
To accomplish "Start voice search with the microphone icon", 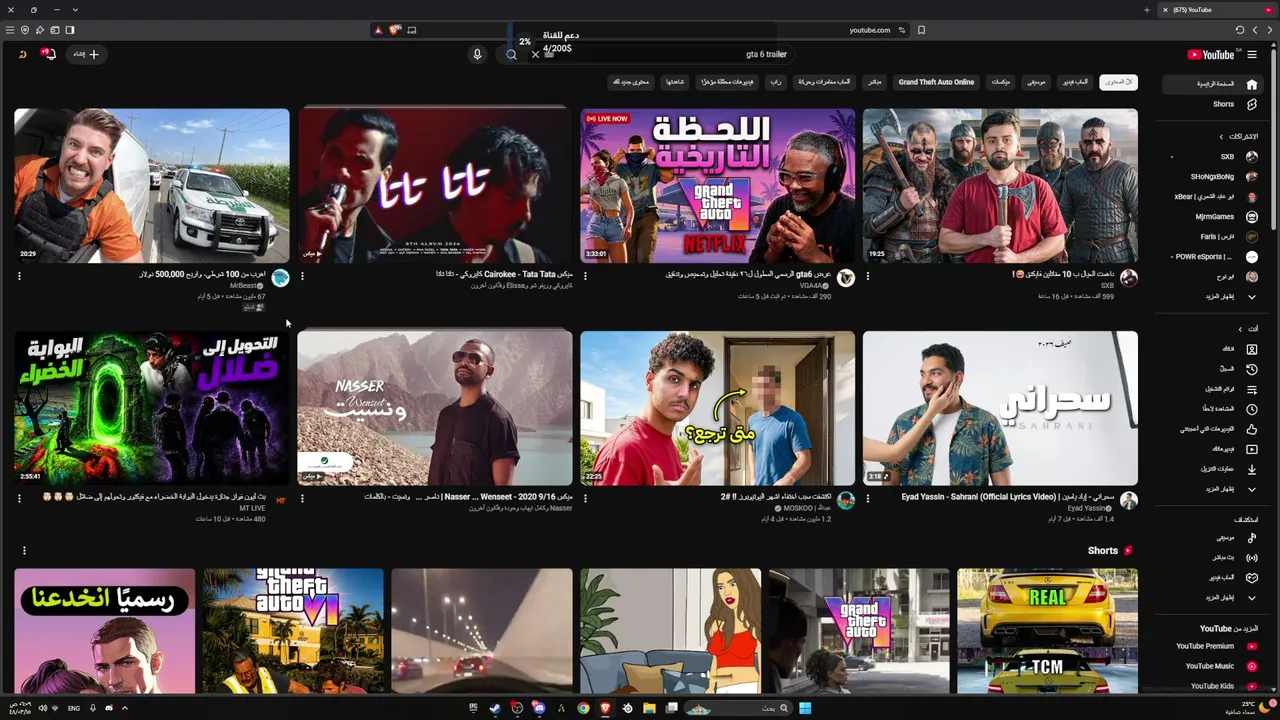I will [477, 54].
